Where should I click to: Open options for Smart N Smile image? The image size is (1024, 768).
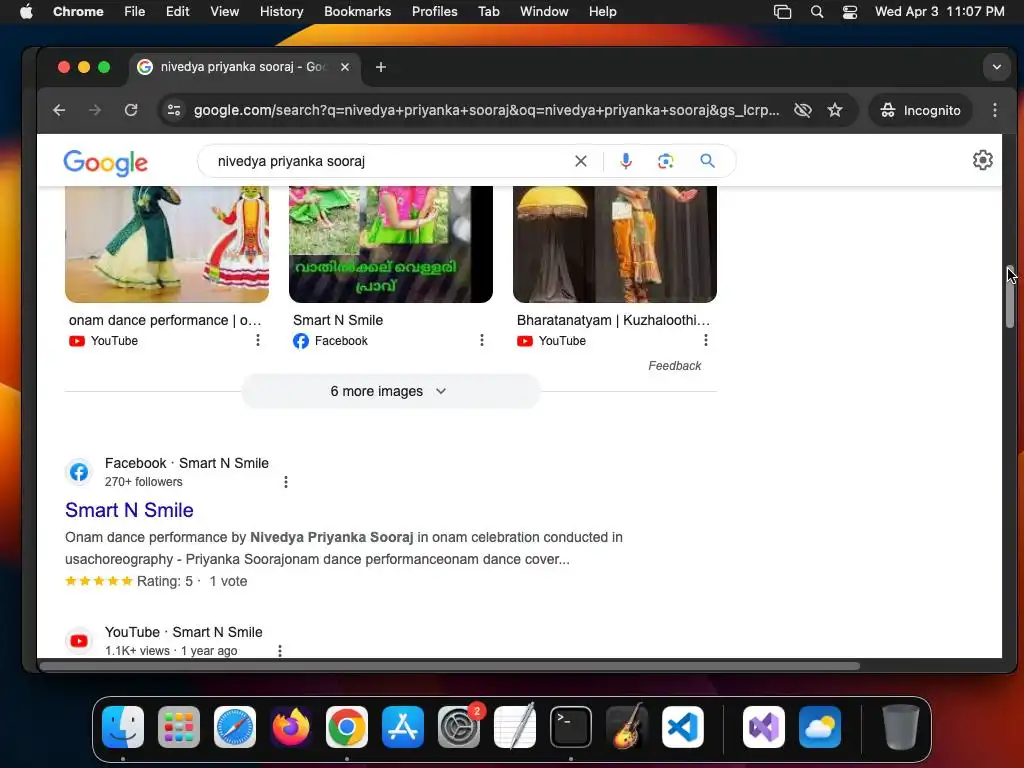pyautogui.click(x=482, y=340)
